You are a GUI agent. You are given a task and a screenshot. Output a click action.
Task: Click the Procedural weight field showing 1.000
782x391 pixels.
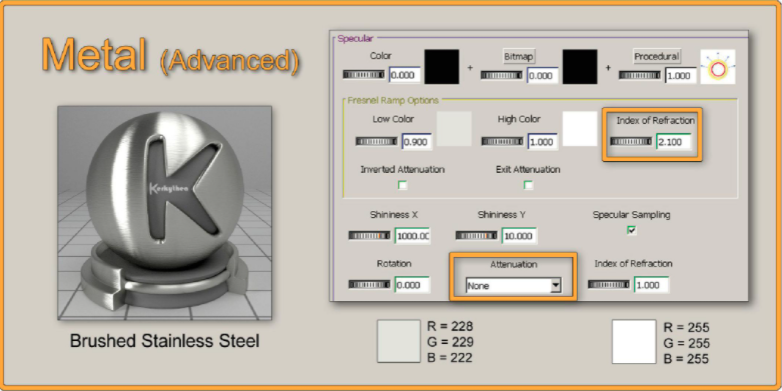coord(681,75)
